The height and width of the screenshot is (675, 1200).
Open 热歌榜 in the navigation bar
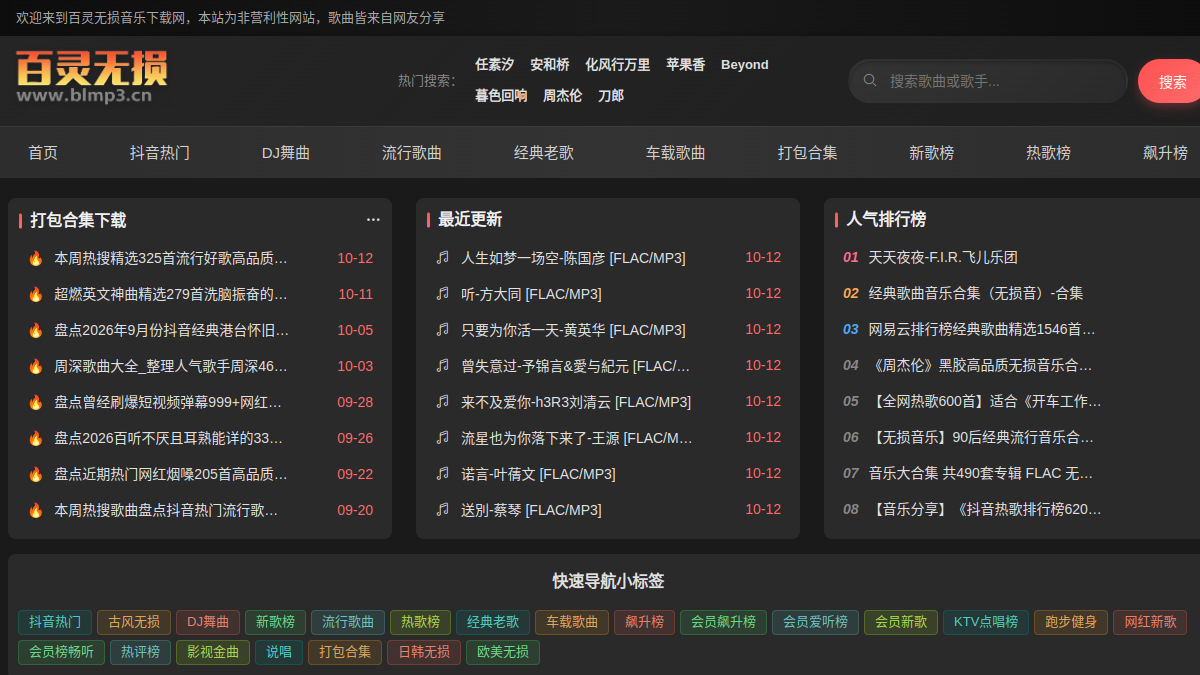pyautogui.click(x=1049, y=153)
